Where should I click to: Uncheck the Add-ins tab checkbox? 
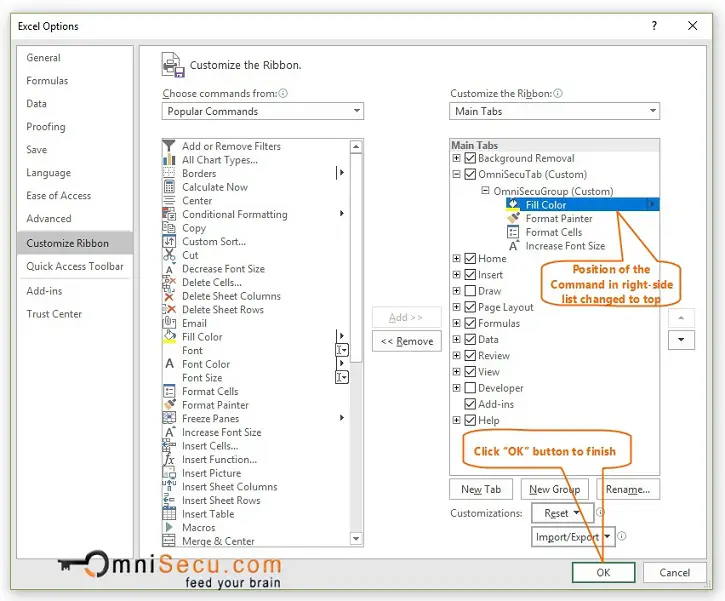tap(470, 404)
